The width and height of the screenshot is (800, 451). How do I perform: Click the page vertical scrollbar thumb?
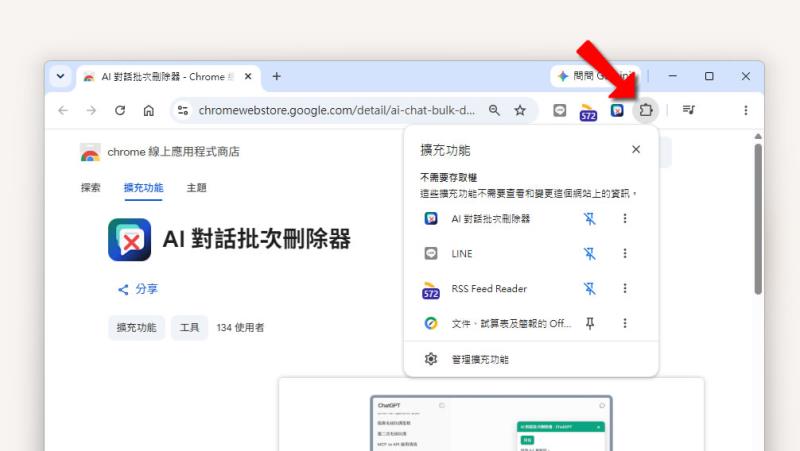pyautogui.click(x=758, y=219)
